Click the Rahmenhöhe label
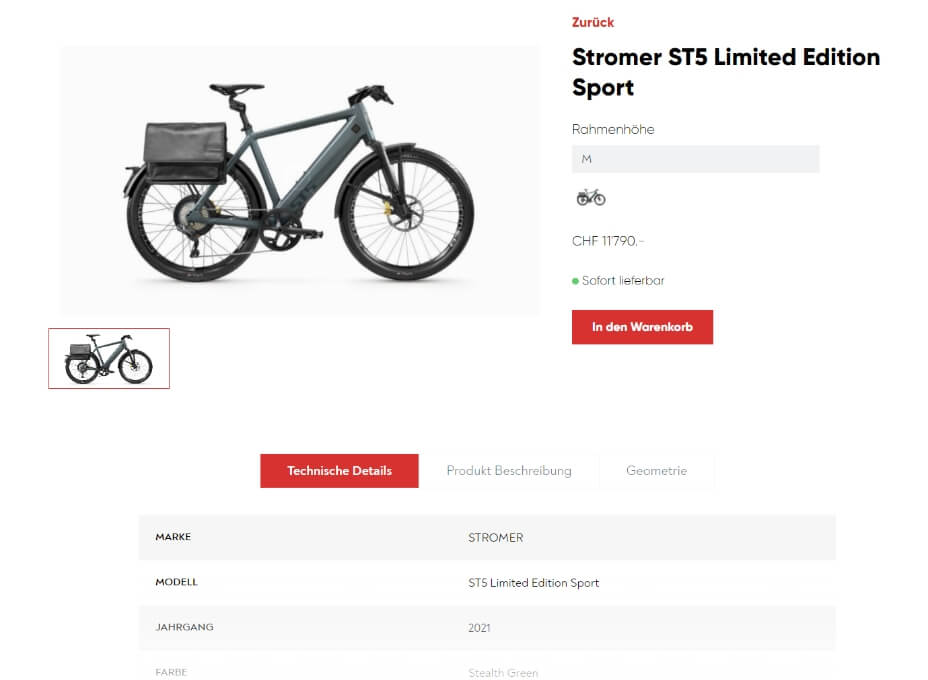The width and height of the screenshot is (928, 680). click(x=613, y=129)
